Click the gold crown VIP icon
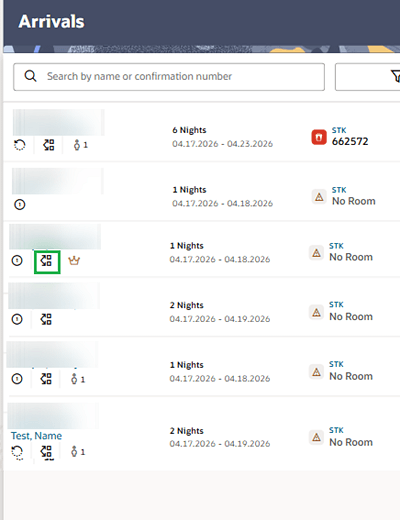Image resolution: width=400 pixels, height=520 pixels. click(x=74, y=260)
